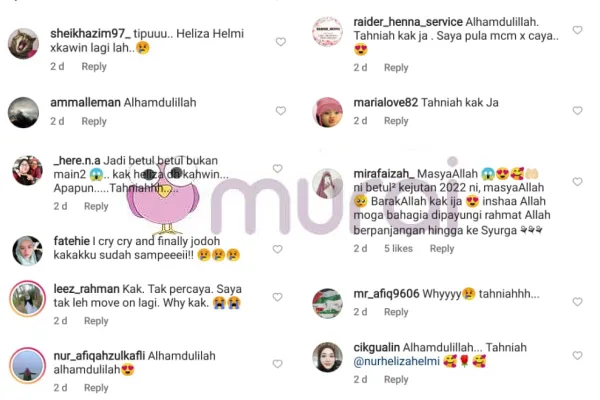Screen dimensions: 600x400
Task: Open leez_rahman's profile picture with story ring
Action: point(27,299)
